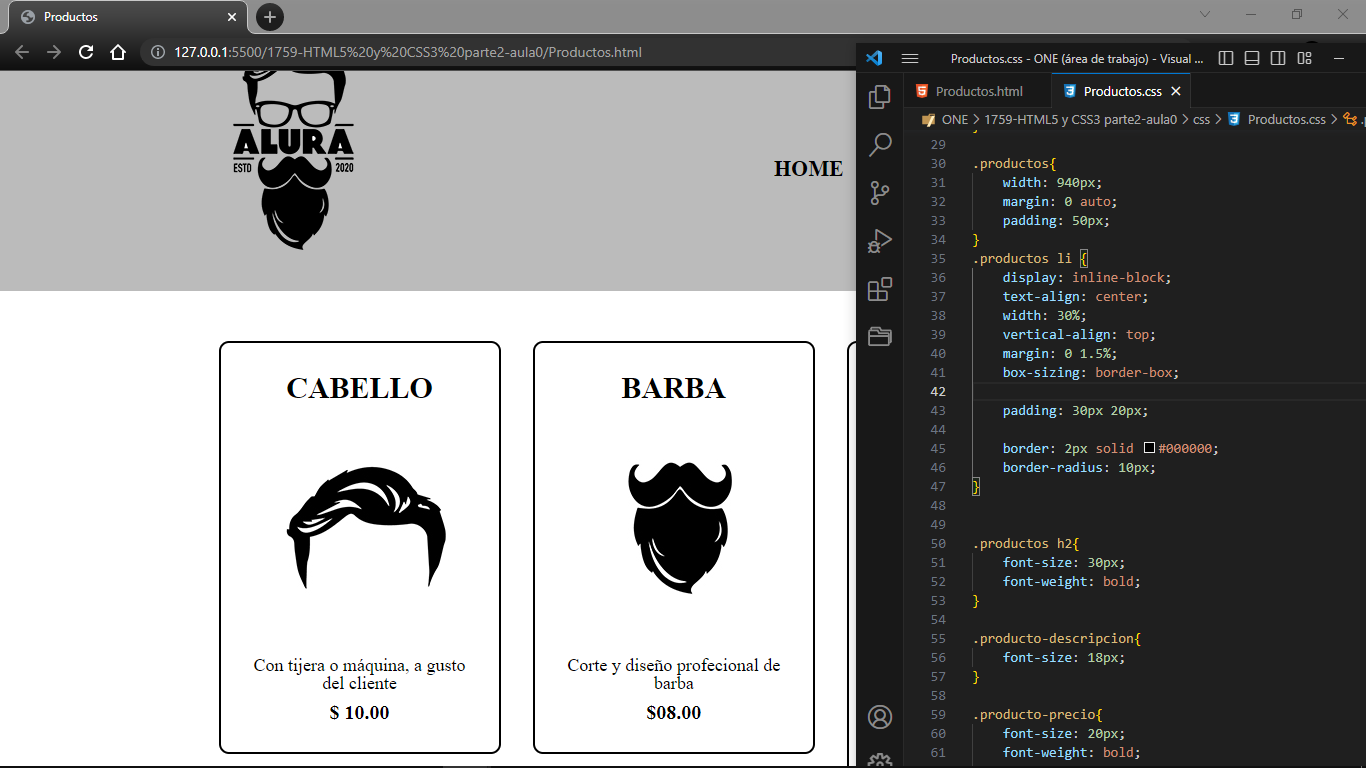The height and width of the screenshot is (768, 1366).
Task: Open the Customize Layout dropdown
Action: tap(1304, 58)
